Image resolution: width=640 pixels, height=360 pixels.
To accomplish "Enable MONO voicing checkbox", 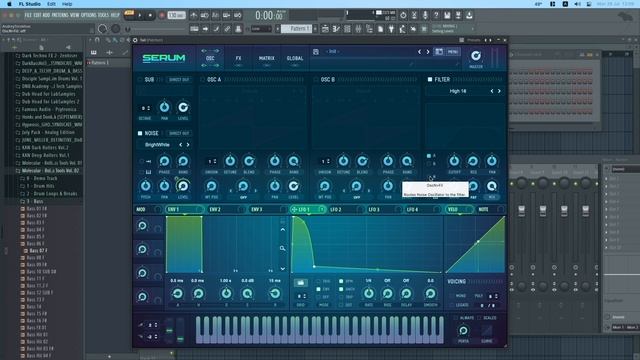I will (x=452, y=296).
